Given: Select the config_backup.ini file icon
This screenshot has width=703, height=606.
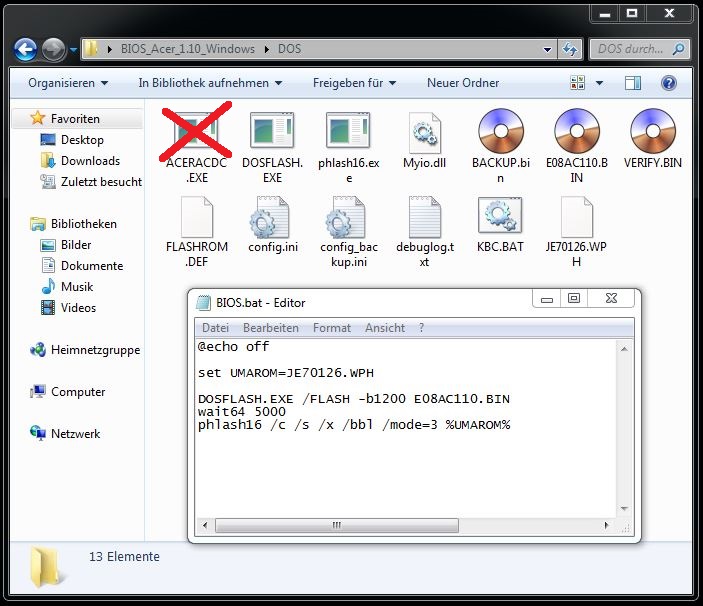Looking at the screenshot, I should click(346, 217).
